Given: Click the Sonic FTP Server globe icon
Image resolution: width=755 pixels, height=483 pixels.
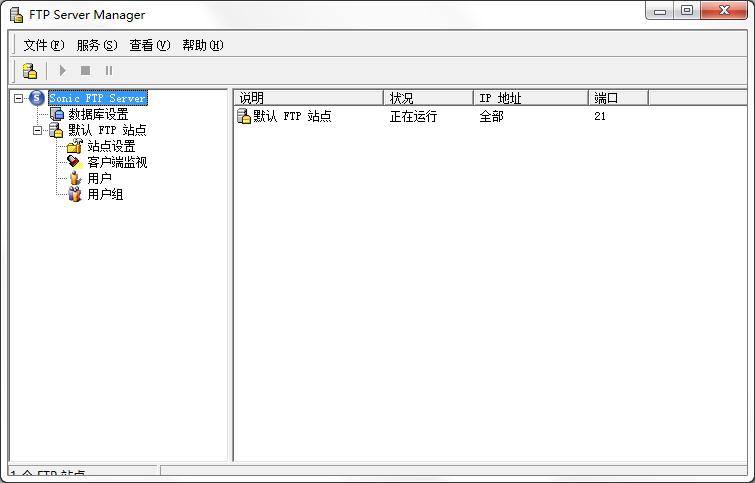Looking at the screenshot, I should click(37, 98).
